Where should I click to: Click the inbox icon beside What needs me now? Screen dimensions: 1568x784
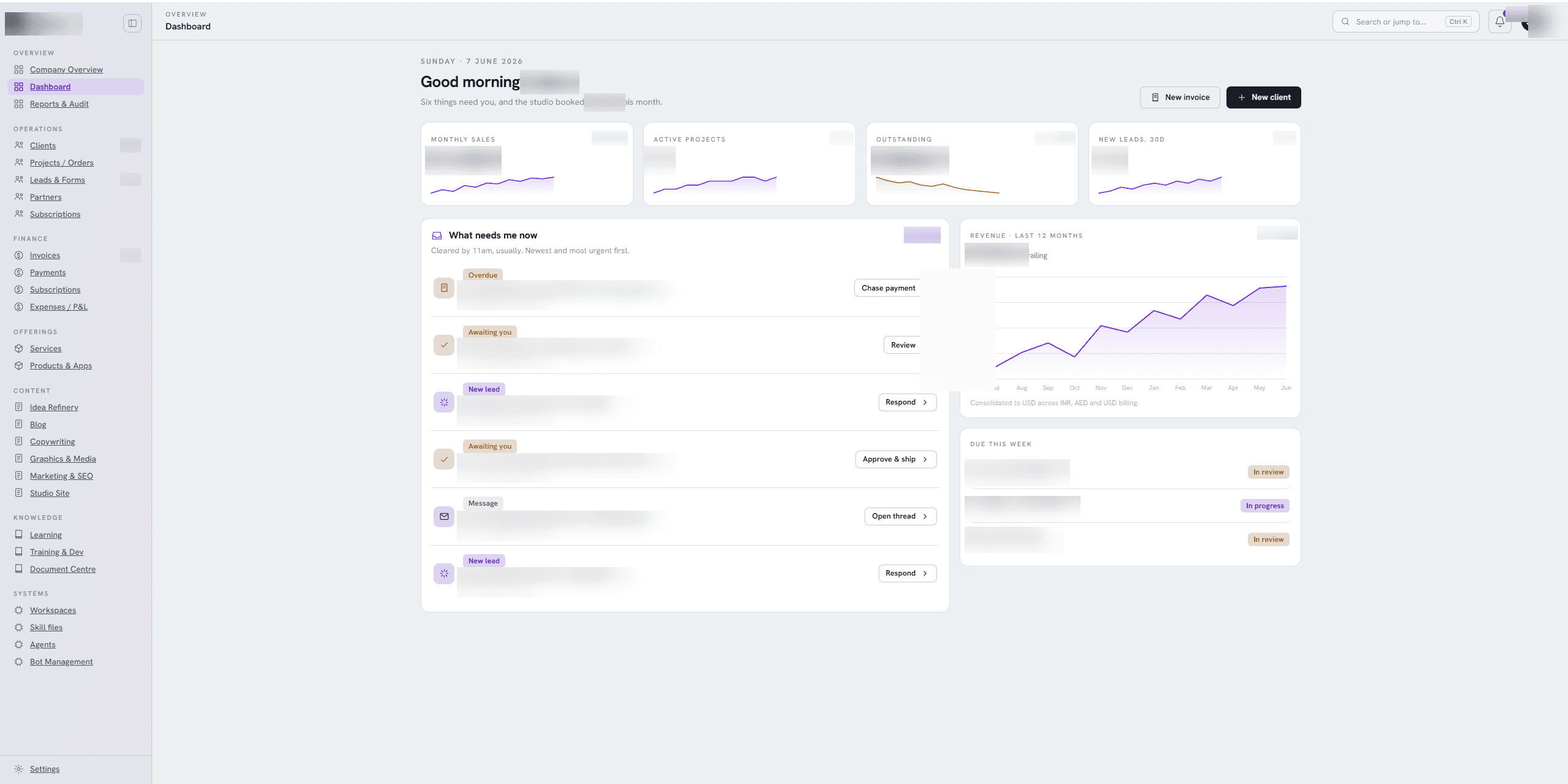tap(437, 235)
